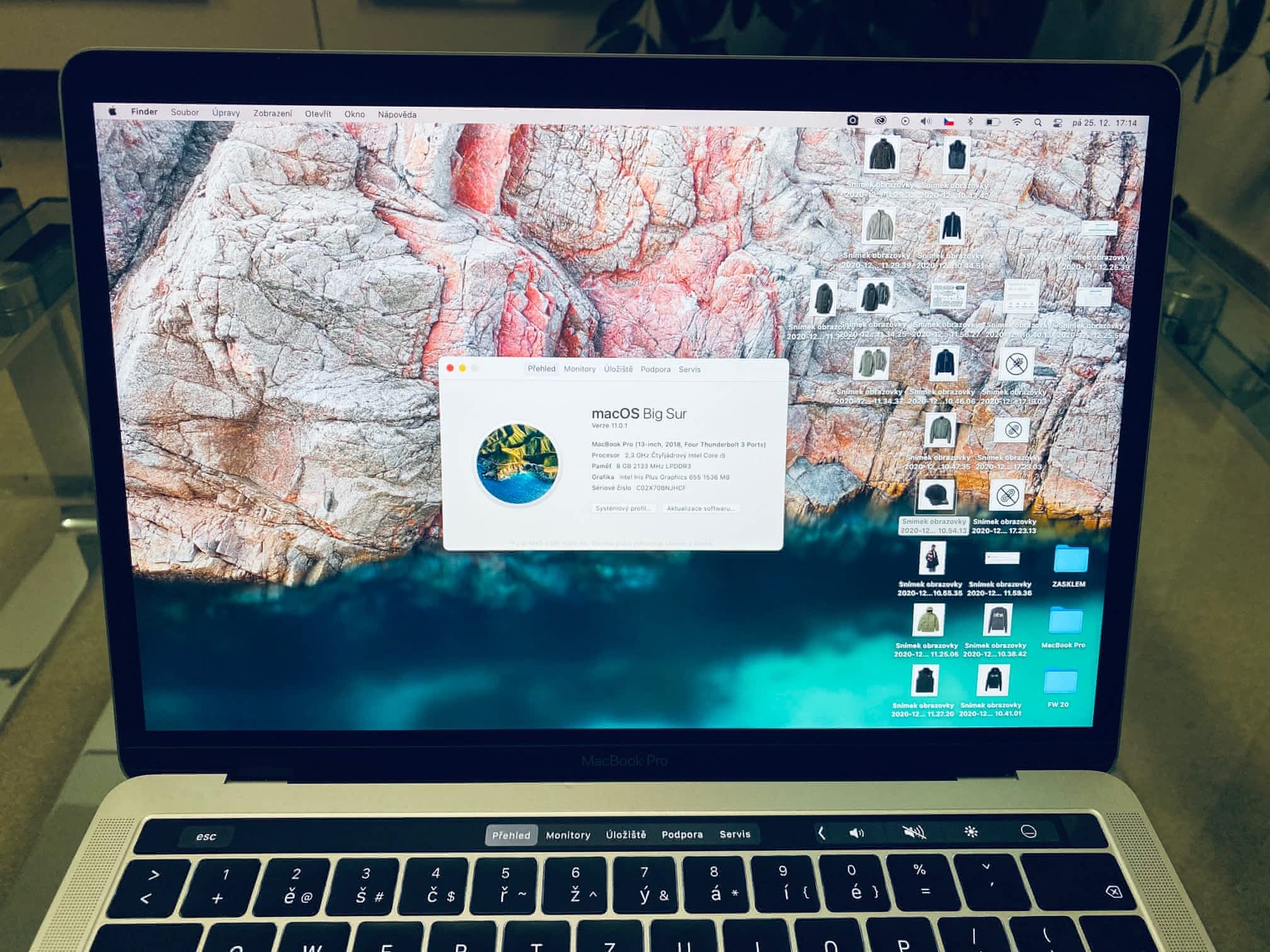Expand the Czech input source flag menu
1270x952 pixels.
pyautogui.click(x=948, y=122)
